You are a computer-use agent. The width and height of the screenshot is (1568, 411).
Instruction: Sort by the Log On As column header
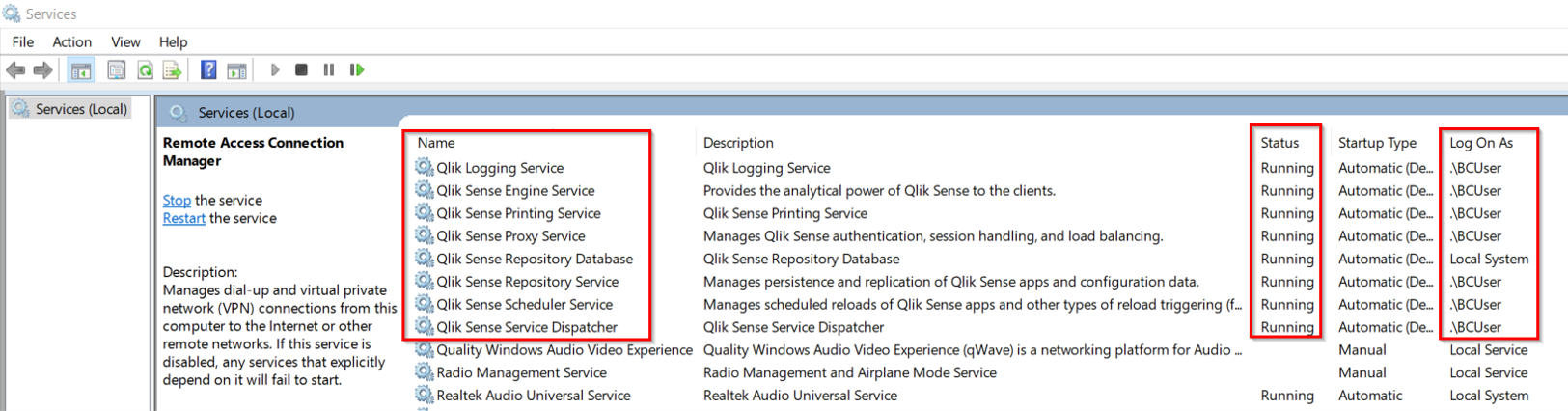pyautogui.click(x=1481, y=142)
